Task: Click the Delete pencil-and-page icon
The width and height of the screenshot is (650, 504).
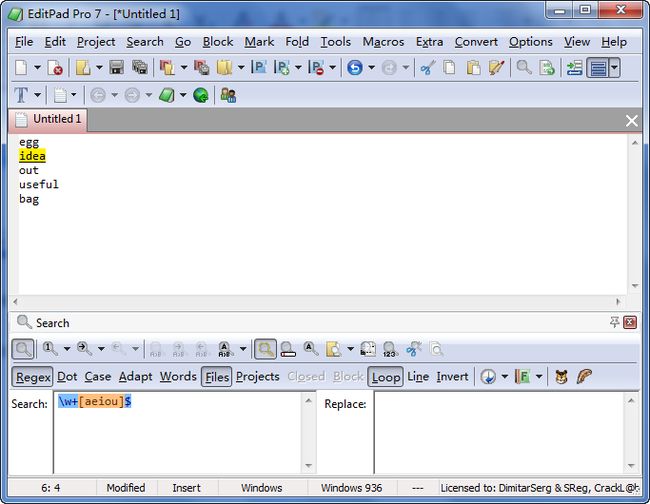Action: 496,67
